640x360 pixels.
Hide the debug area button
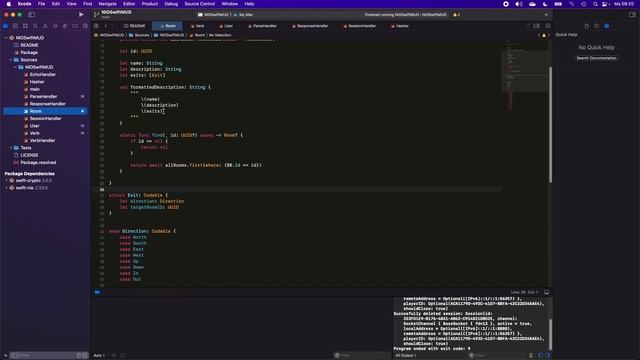tap(547, 292)
